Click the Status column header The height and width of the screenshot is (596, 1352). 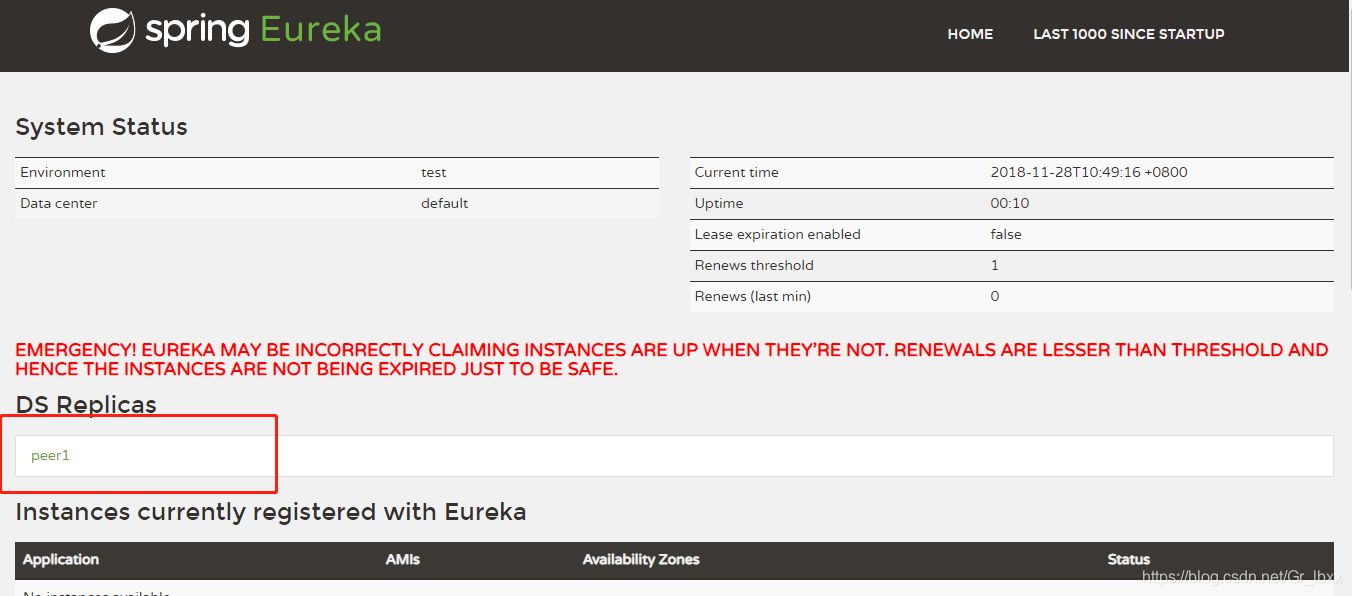pos(1129,560)
